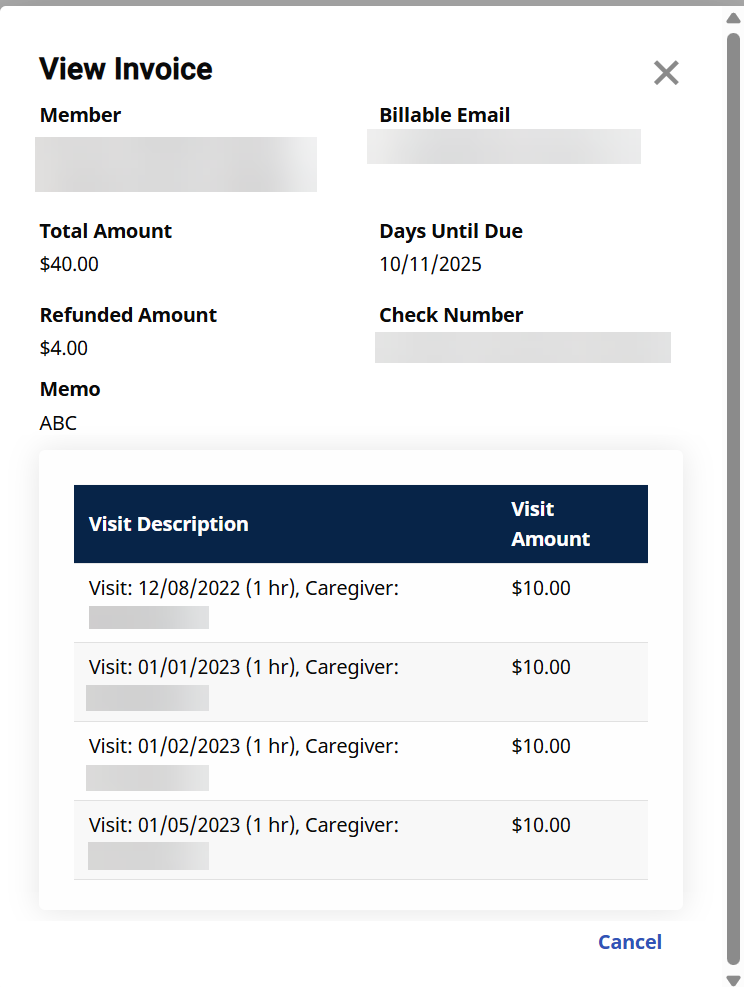Click the Cancel link
Viewport: 744px width, 987px height.
(629, 942)
